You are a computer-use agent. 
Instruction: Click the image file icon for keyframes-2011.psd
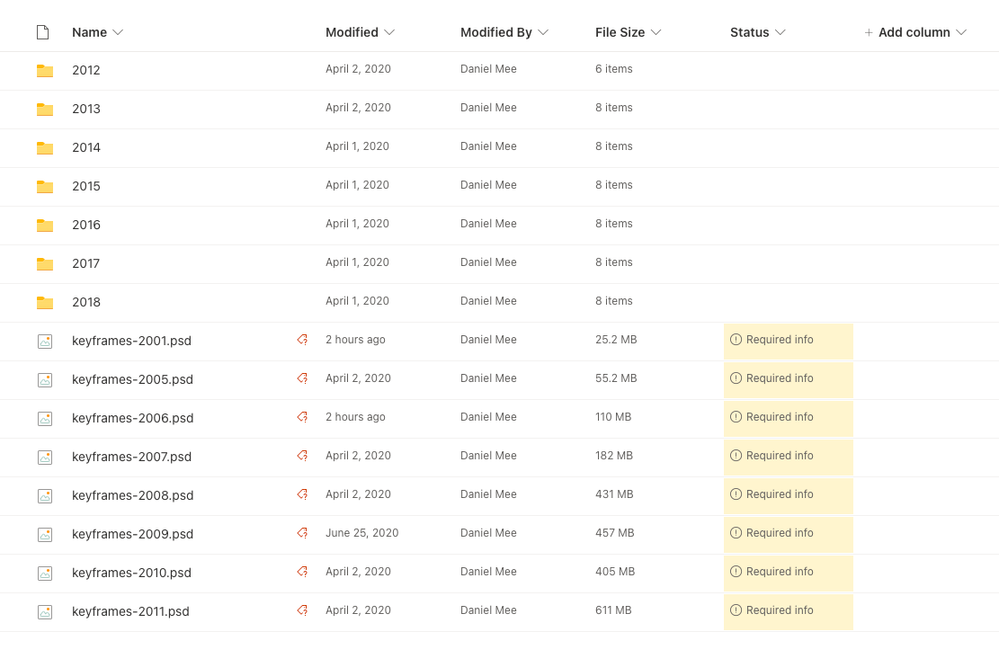[45, 612]
